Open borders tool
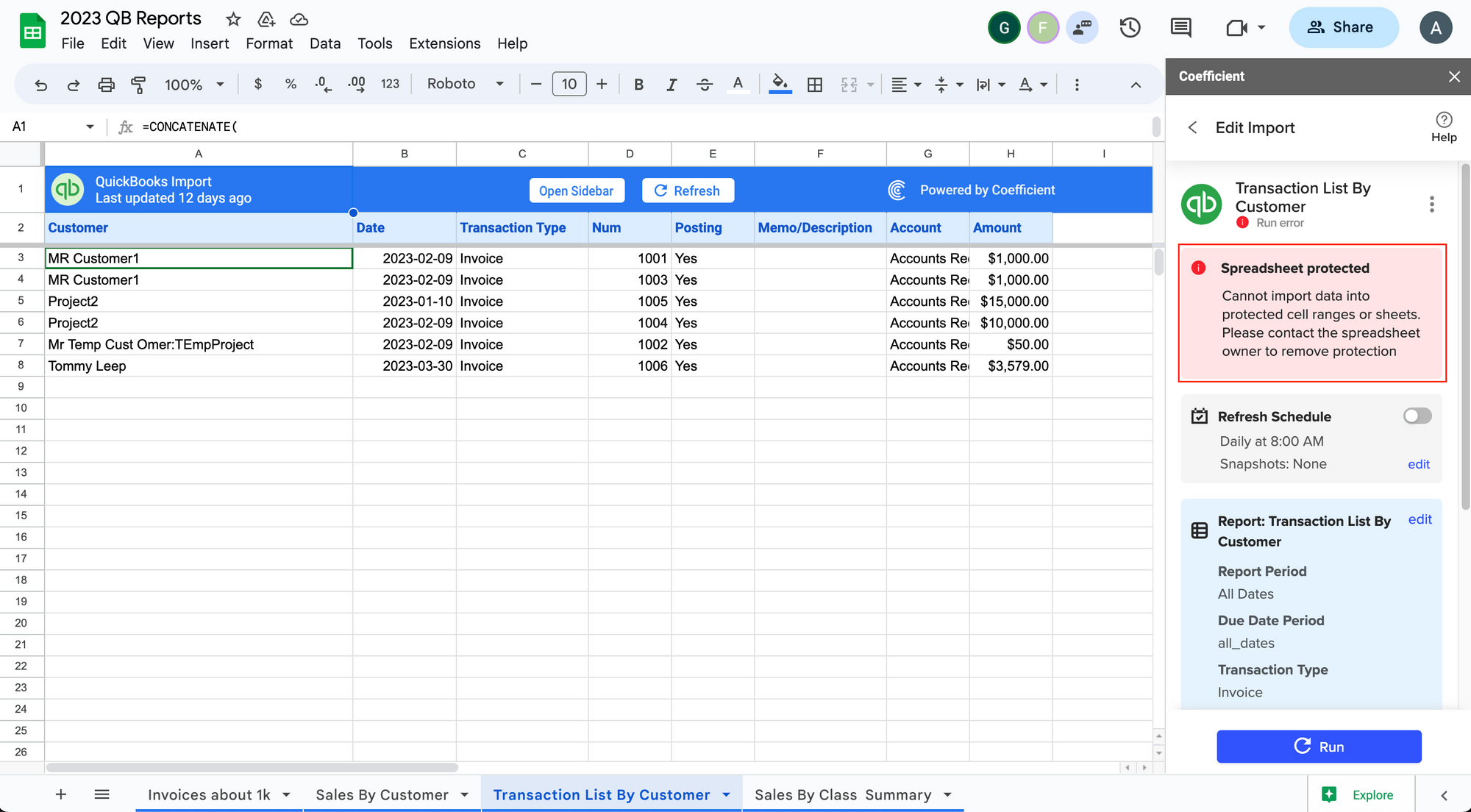Screen dimensions: 1471x812 pos(815,85)
